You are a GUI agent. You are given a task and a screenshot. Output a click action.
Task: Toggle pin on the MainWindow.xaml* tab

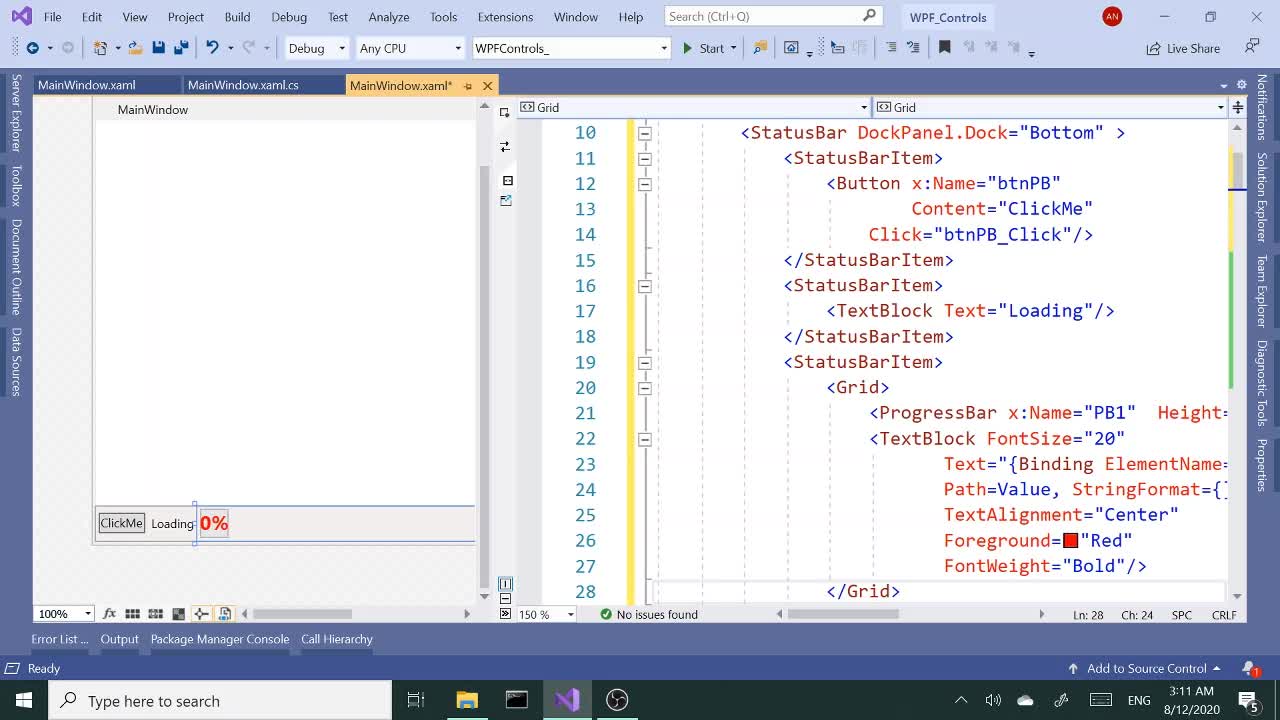coord(468,86)
